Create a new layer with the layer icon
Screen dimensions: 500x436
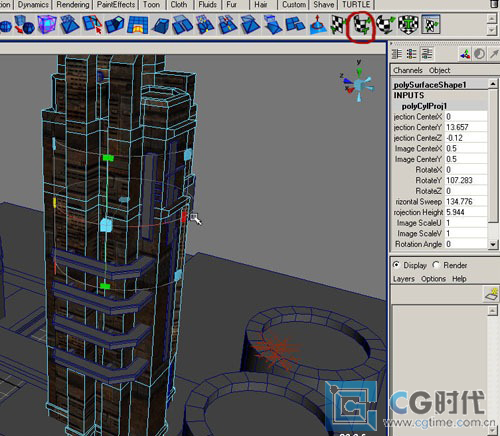pyautogui.click(x=492, y=295)
